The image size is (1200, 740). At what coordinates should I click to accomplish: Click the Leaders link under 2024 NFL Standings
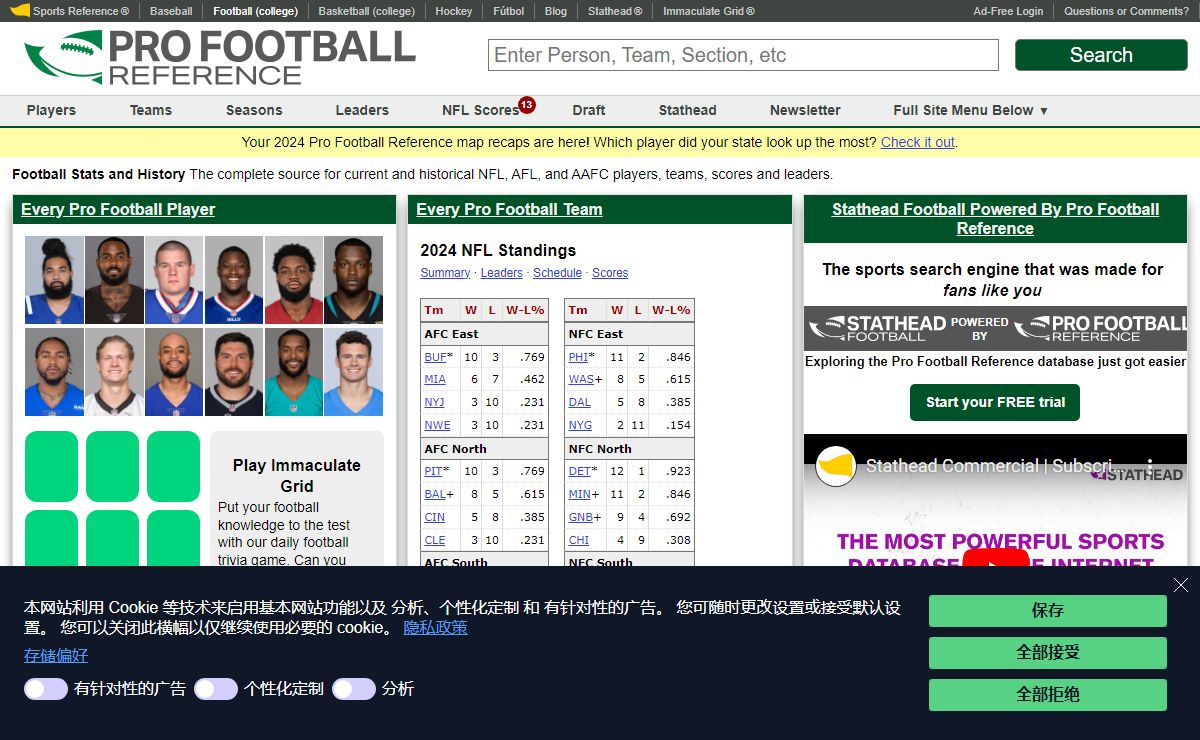[501, 273]
